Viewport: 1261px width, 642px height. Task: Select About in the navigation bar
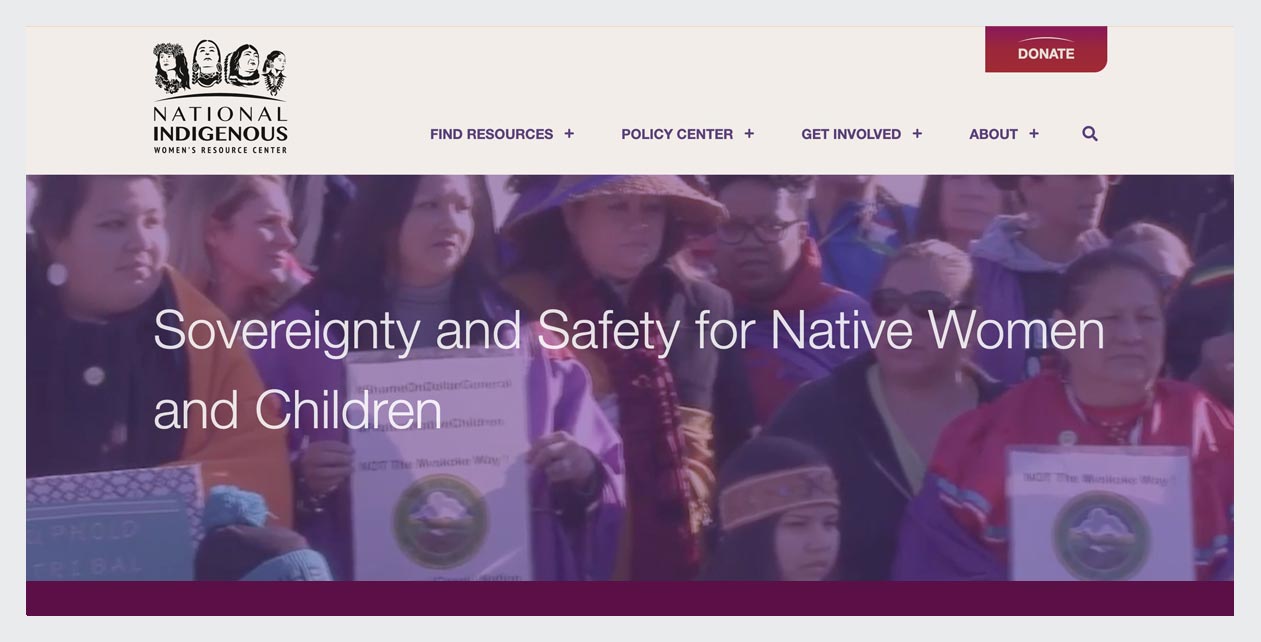tap(993, 134)
